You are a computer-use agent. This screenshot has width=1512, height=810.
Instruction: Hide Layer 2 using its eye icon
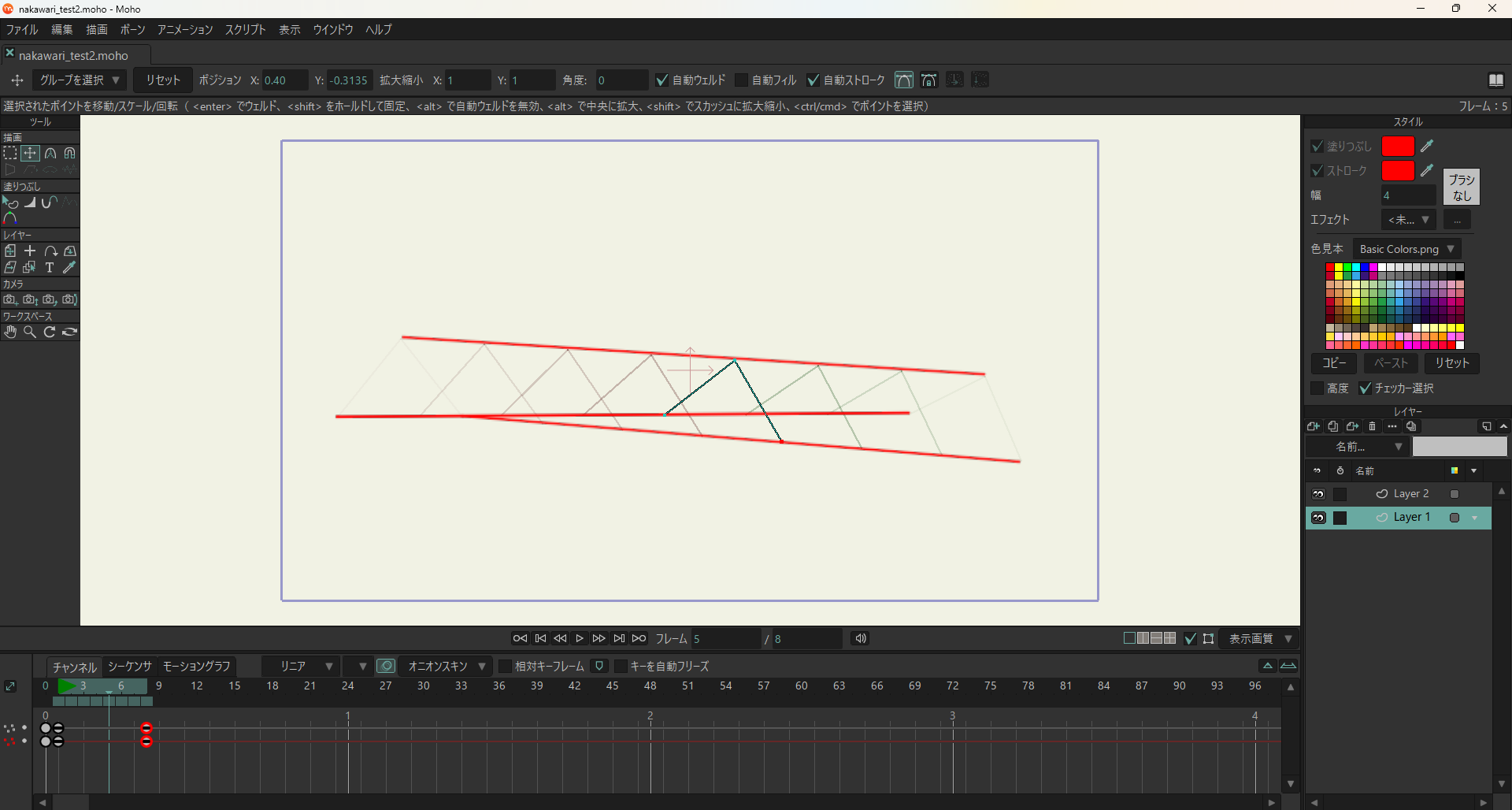point(1318,494)
